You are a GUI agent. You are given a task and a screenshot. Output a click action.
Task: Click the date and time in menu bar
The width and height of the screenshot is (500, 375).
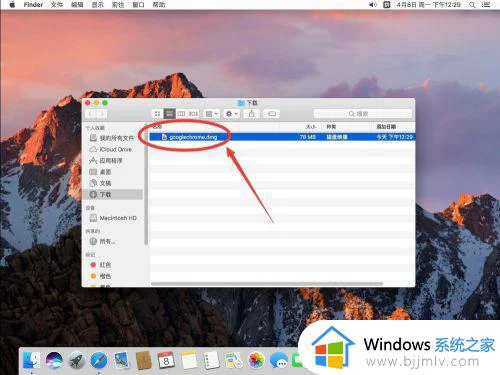pos(428,5)
